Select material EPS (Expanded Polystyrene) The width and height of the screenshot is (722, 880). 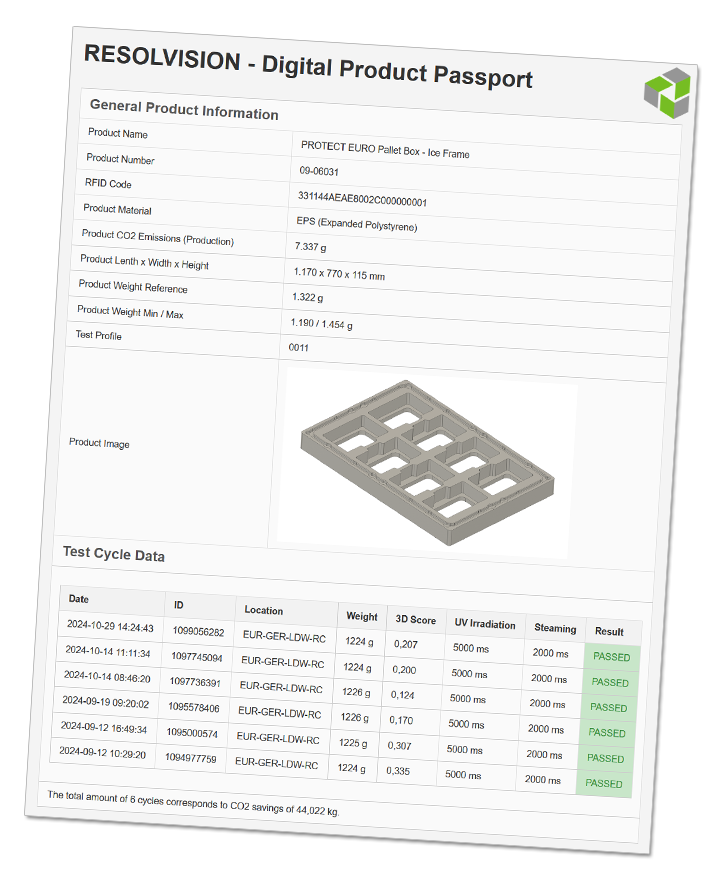(x=357, y=224)
